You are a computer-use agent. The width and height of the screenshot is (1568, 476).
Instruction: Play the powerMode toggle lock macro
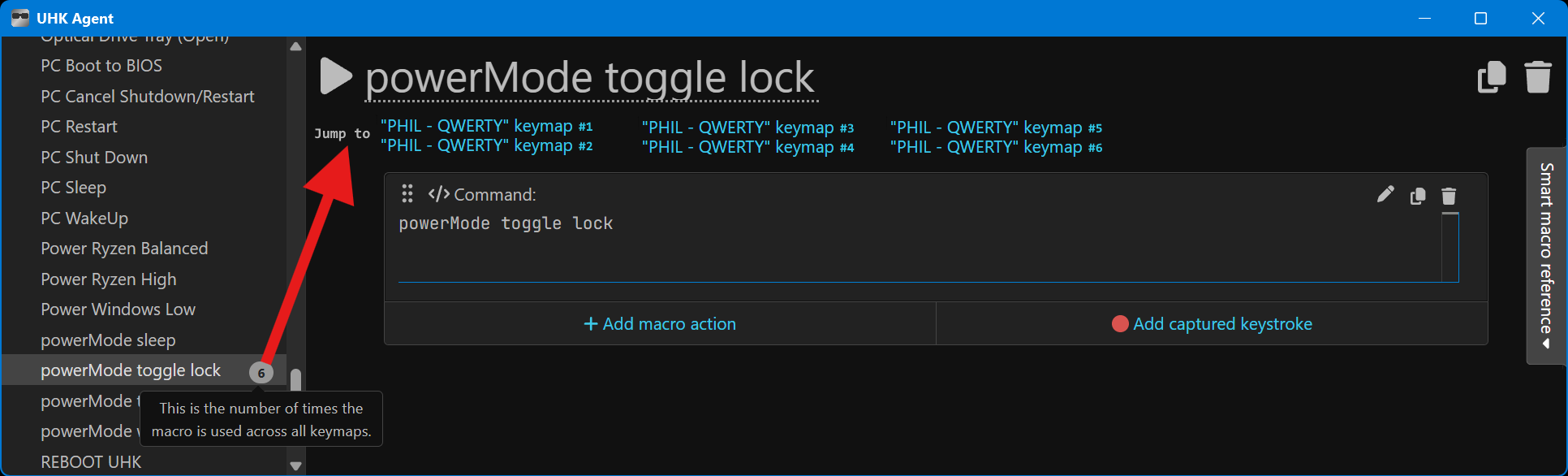336,76
